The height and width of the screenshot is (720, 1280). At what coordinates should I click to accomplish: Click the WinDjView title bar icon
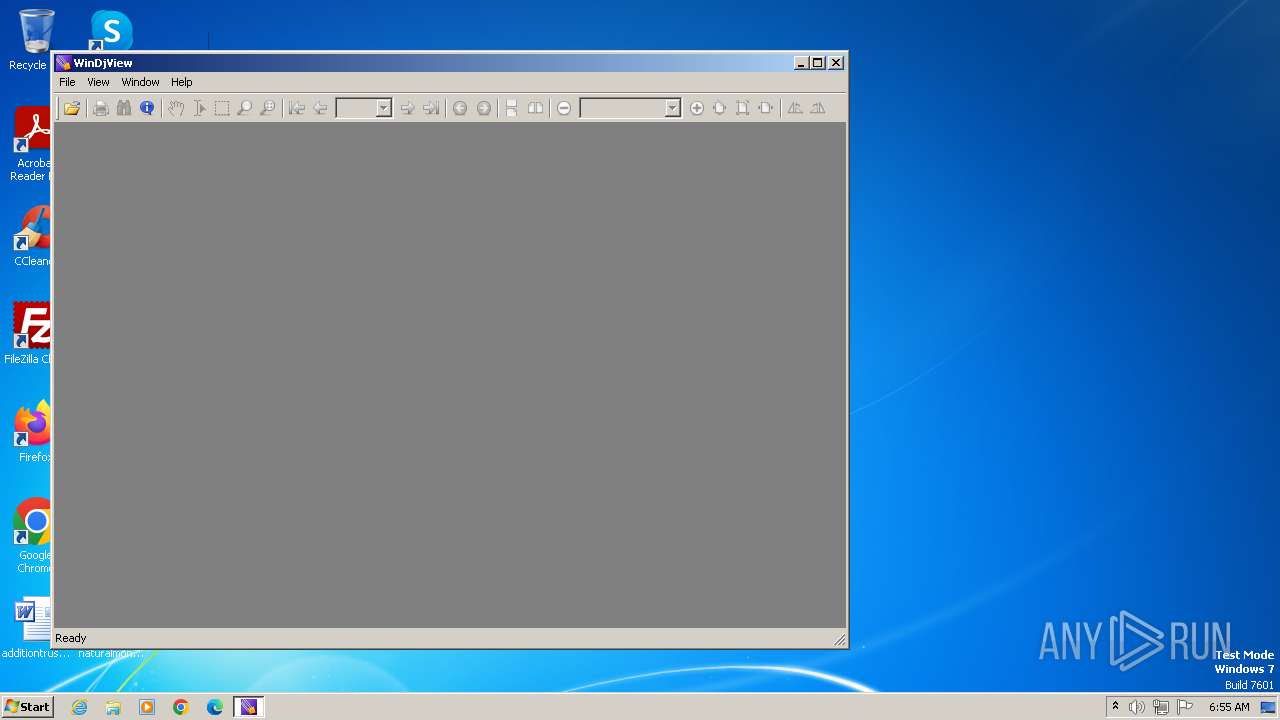63,63
